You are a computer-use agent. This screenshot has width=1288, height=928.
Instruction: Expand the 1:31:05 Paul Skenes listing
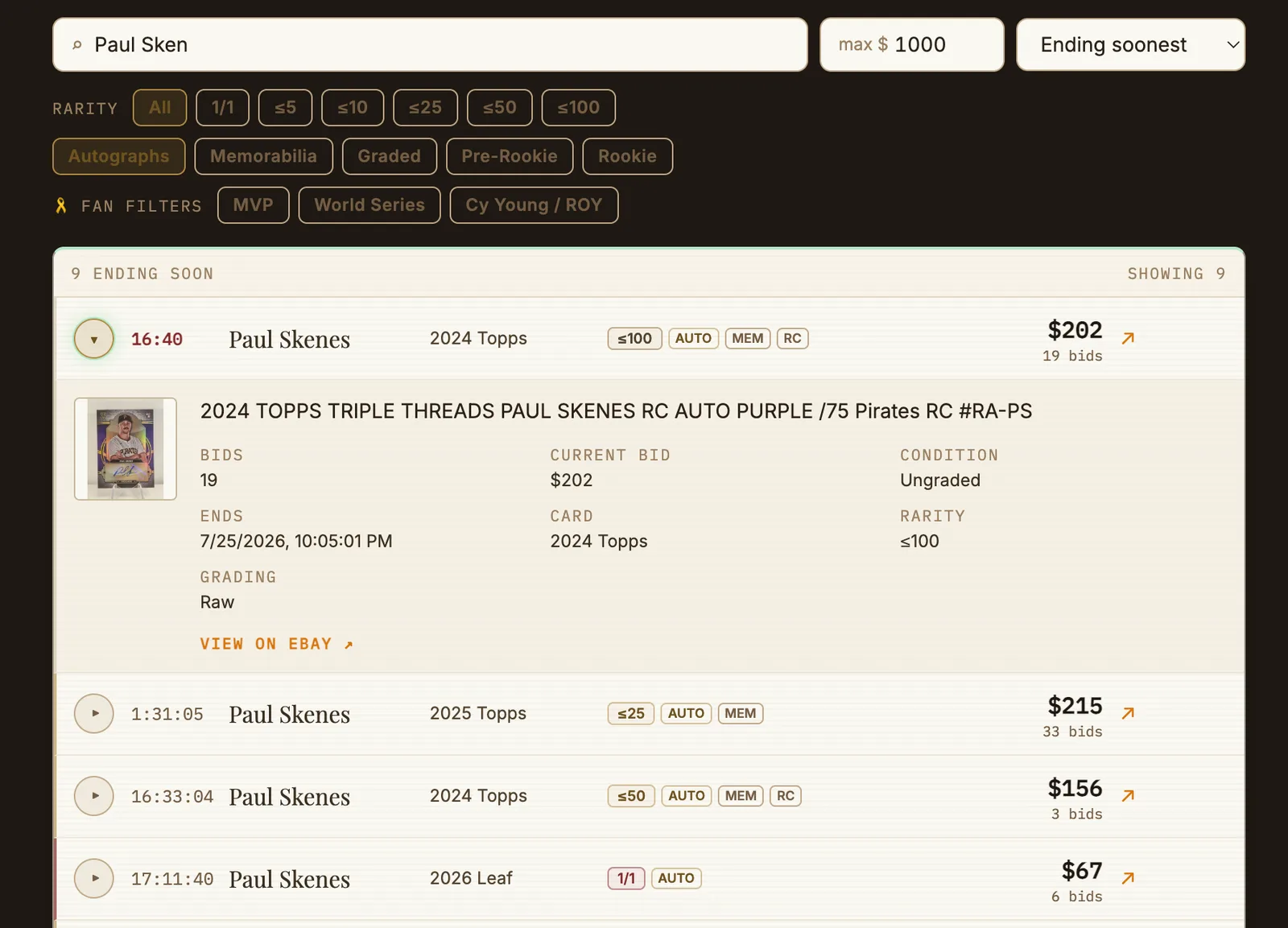94,713
